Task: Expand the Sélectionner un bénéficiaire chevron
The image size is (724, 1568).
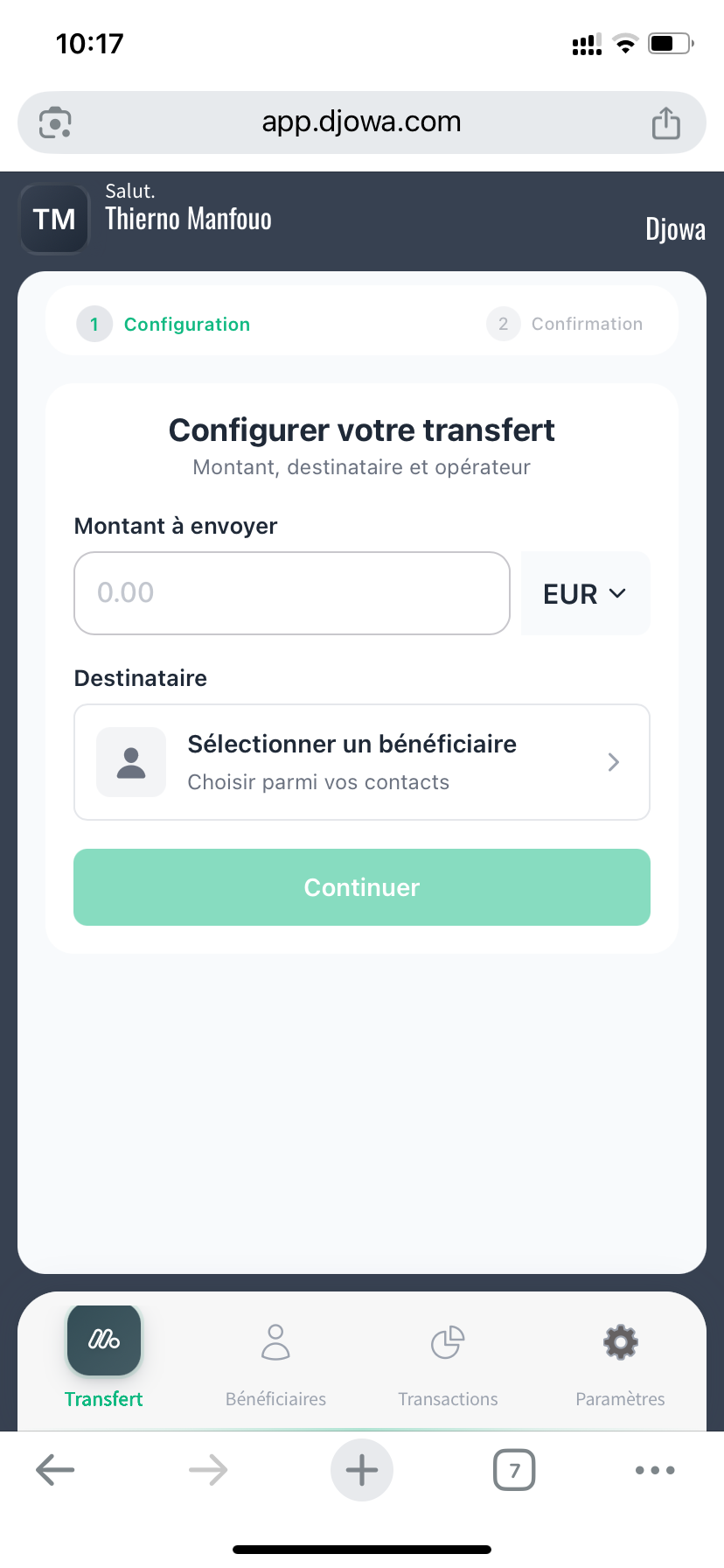Action: (614, 762)
